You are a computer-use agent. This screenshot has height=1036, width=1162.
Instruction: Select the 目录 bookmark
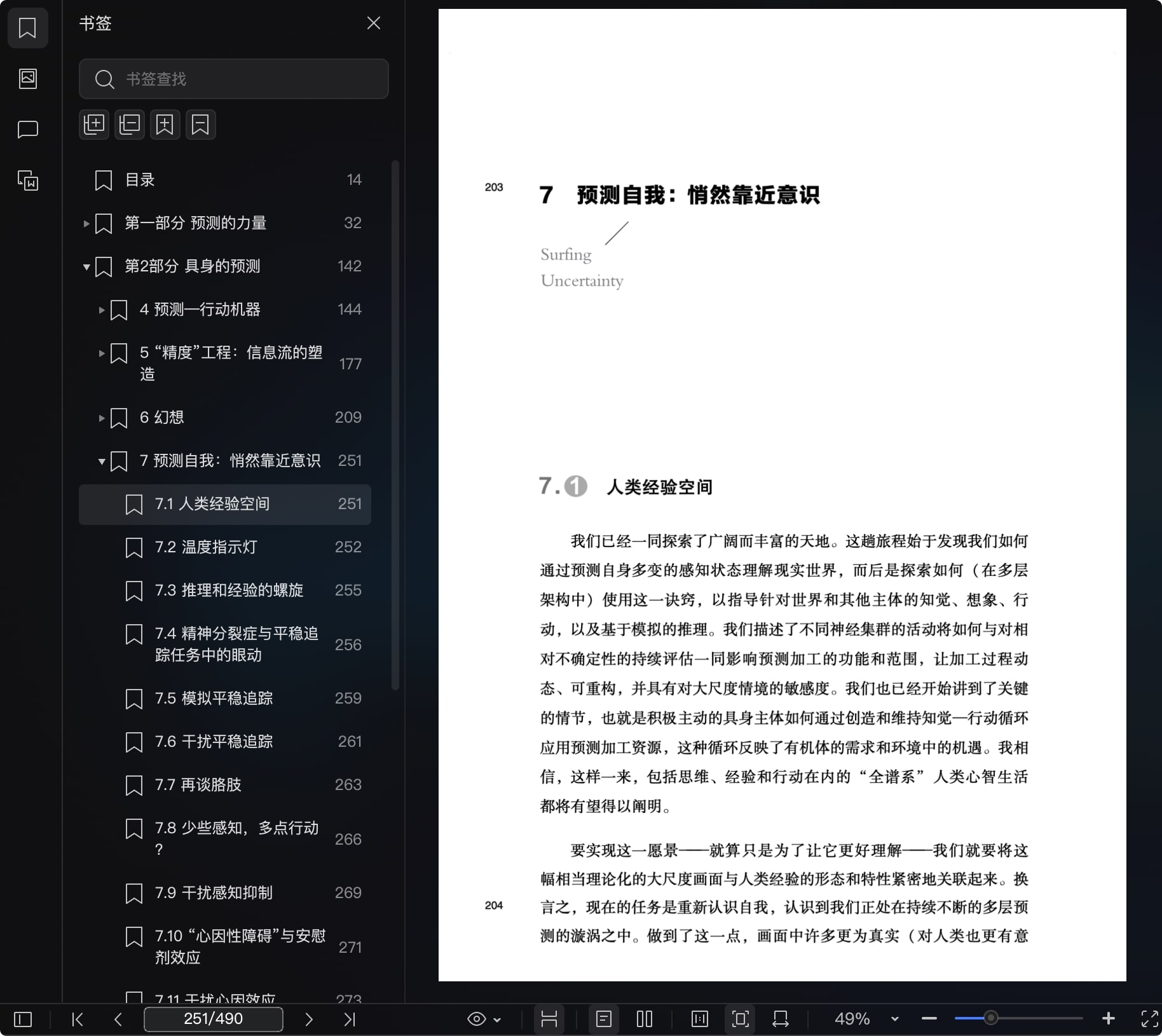pyautogui.click(x=225, y=180)
